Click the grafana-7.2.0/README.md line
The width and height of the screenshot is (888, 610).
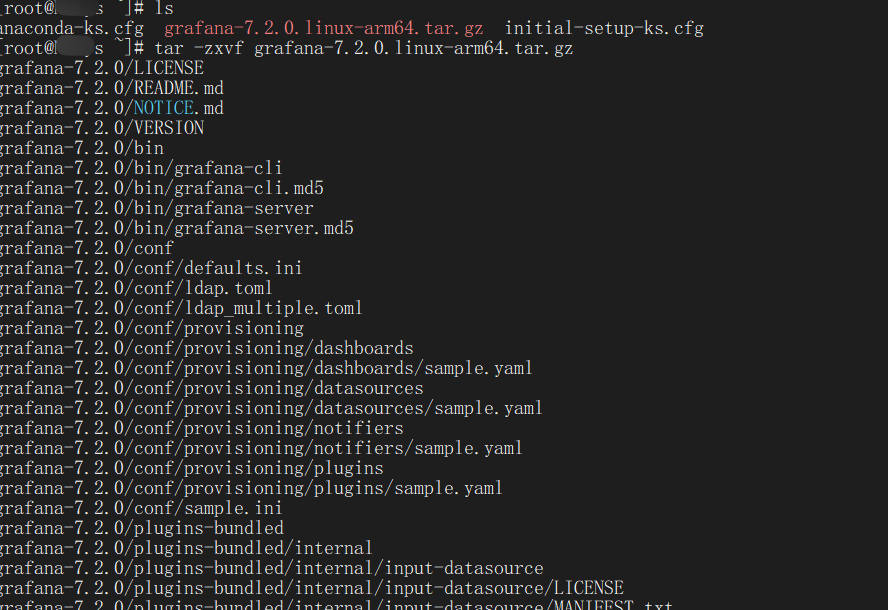point(110,88)
